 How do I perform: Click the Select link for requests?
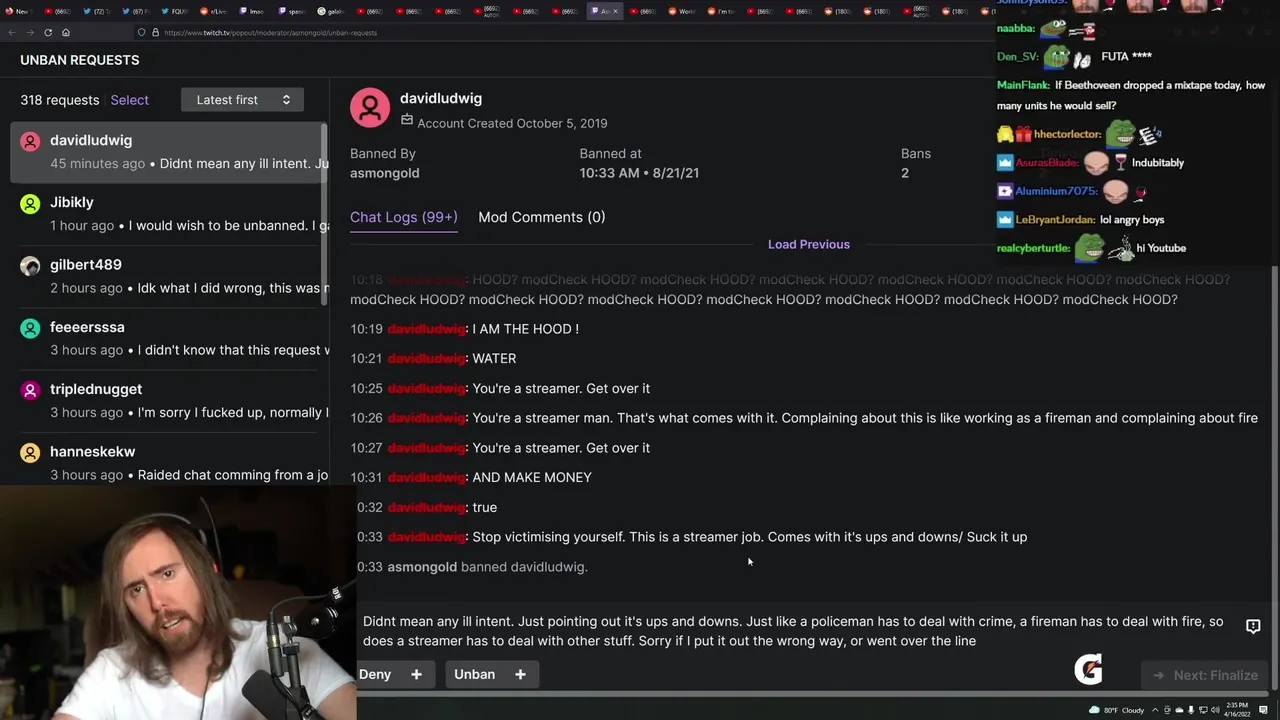129,100
